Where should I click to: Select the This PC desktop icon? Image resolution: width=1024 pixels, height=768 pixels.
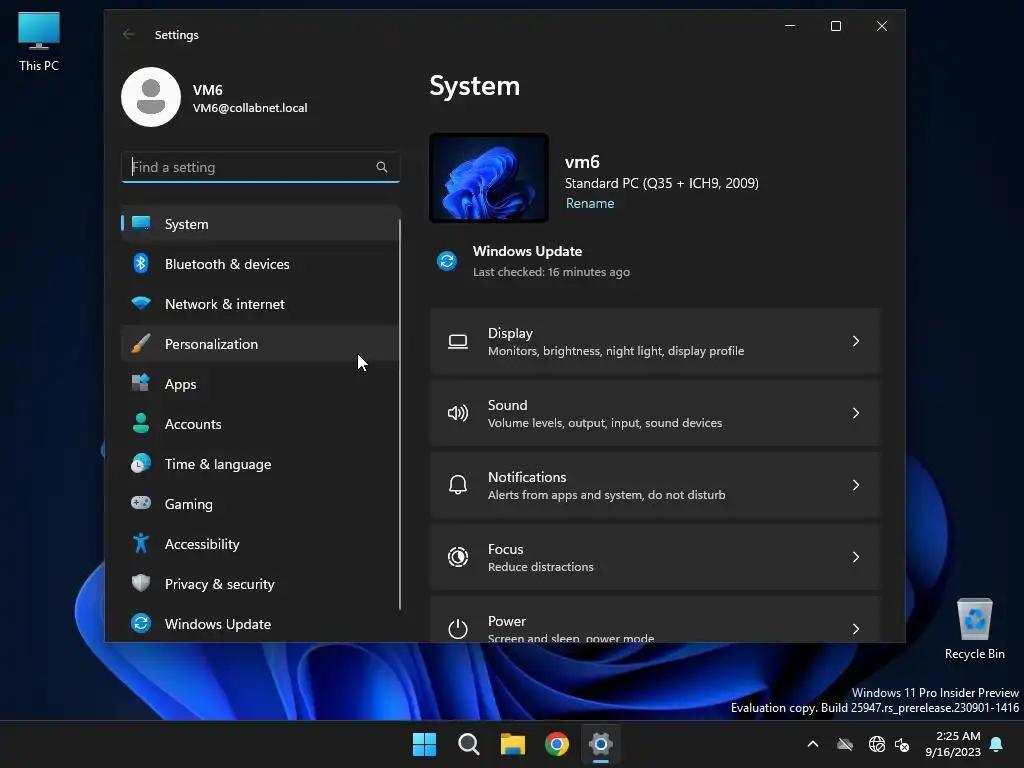pyautogui.click(x=39, y=42)
